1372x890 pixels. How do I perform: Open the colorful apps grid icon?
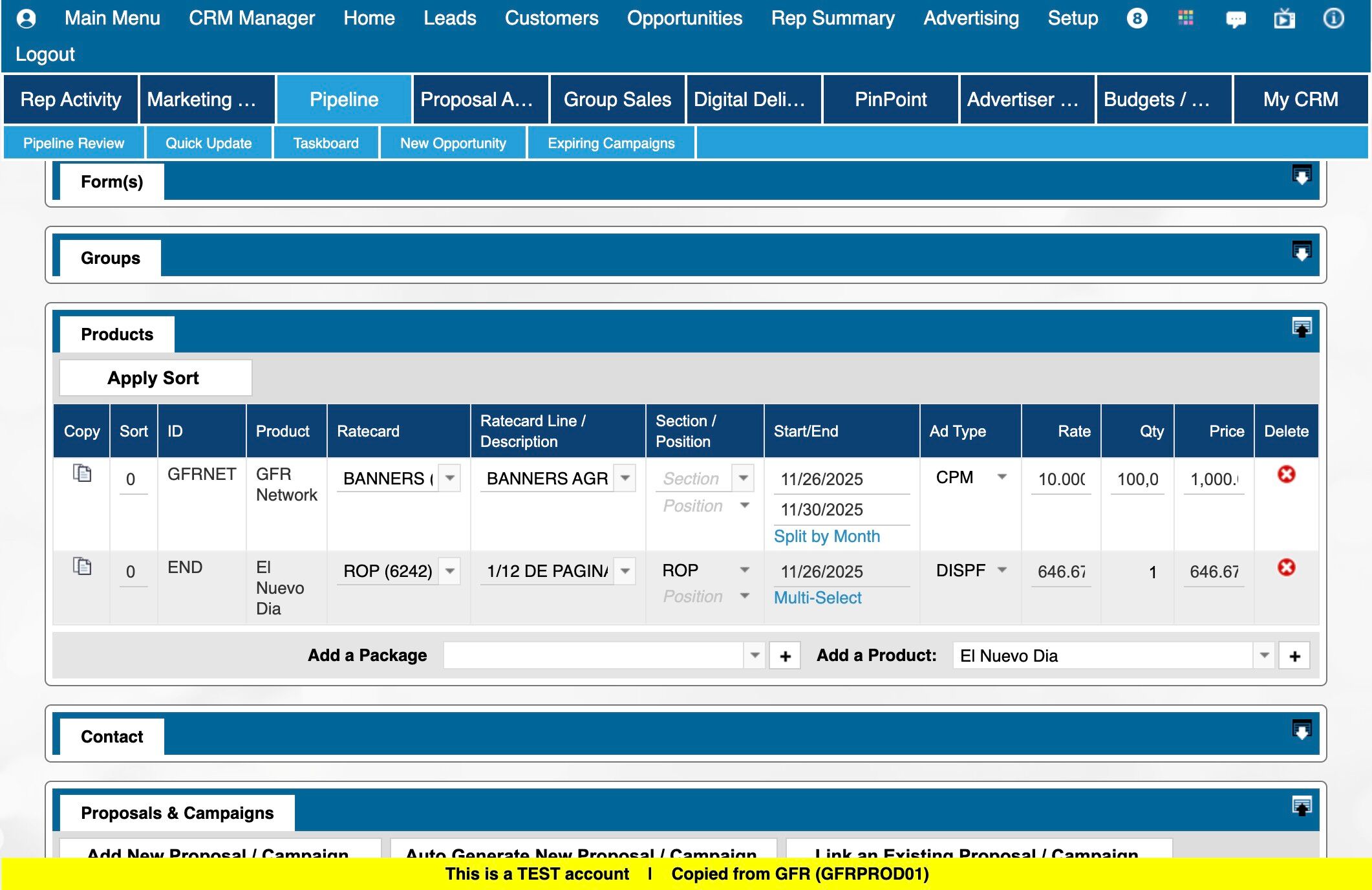tap(1186, 18)
